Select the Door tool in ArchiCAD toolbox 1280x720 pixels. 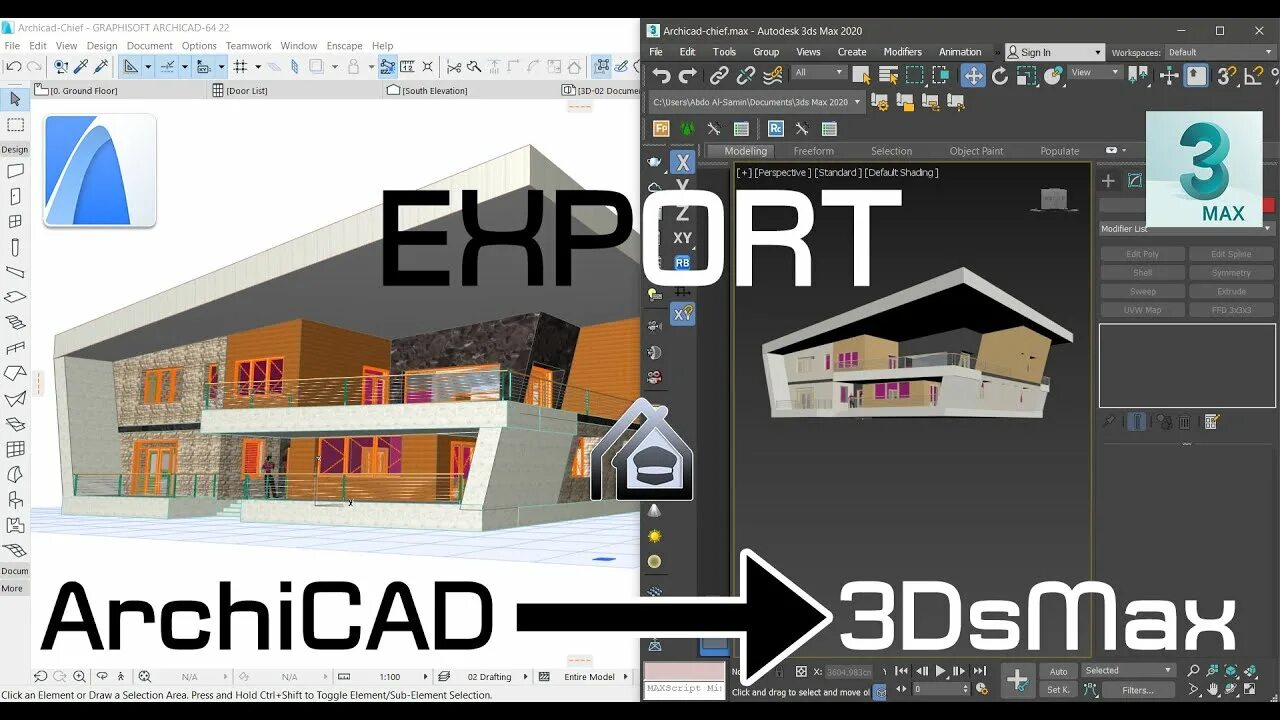point(15,196)
